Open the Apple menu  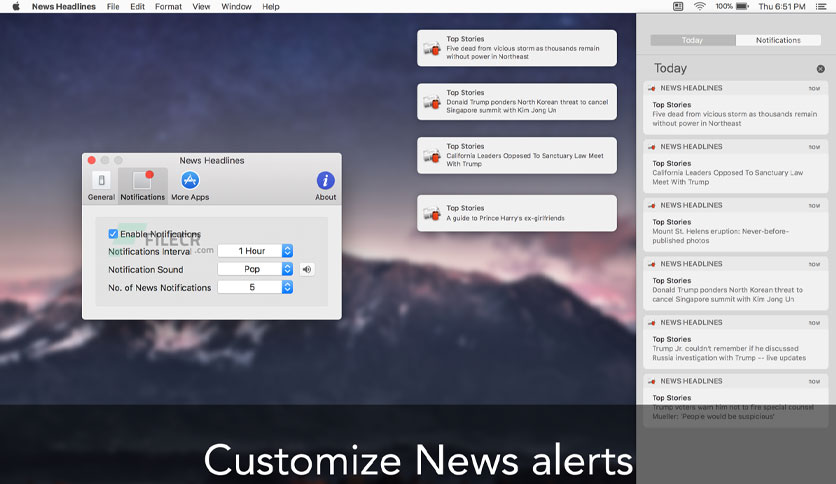pyautogui.click(x=16, y=6)
